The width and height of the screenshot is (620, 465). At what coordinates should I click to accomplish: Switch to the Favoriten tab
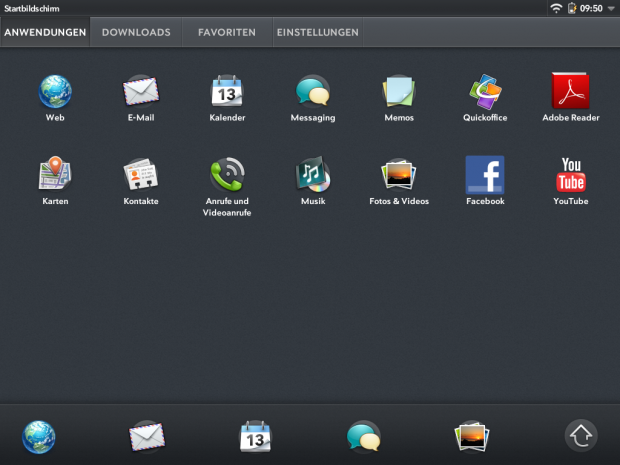coord(227,32)
